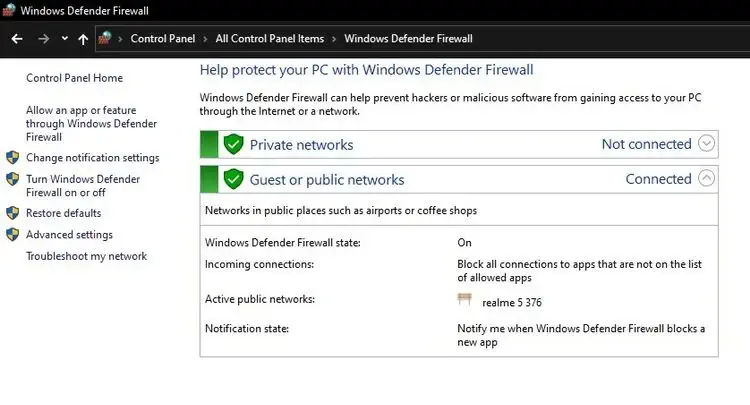Select Control Panel in the breadcrumb path

[163, 39]
